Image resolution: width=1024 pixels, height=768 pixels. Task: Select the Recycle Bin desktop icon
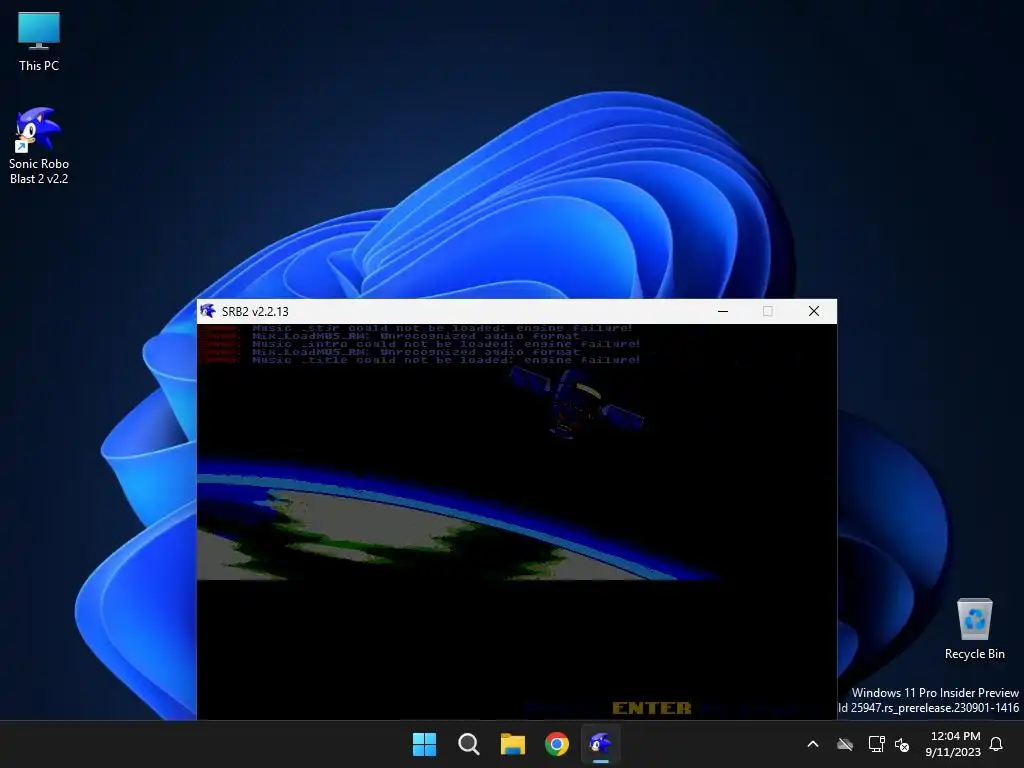(974, 629)
